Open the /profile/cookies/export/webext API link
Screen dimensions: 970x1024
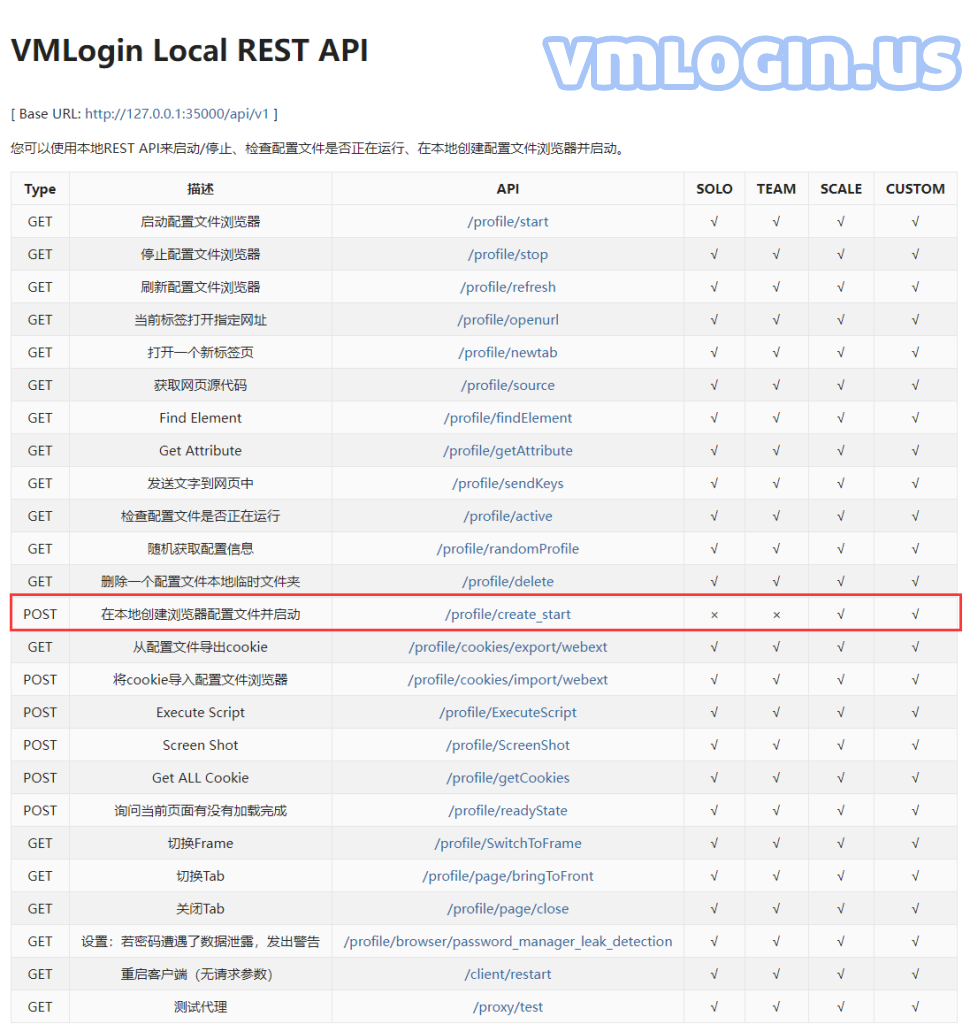point(508,647)
